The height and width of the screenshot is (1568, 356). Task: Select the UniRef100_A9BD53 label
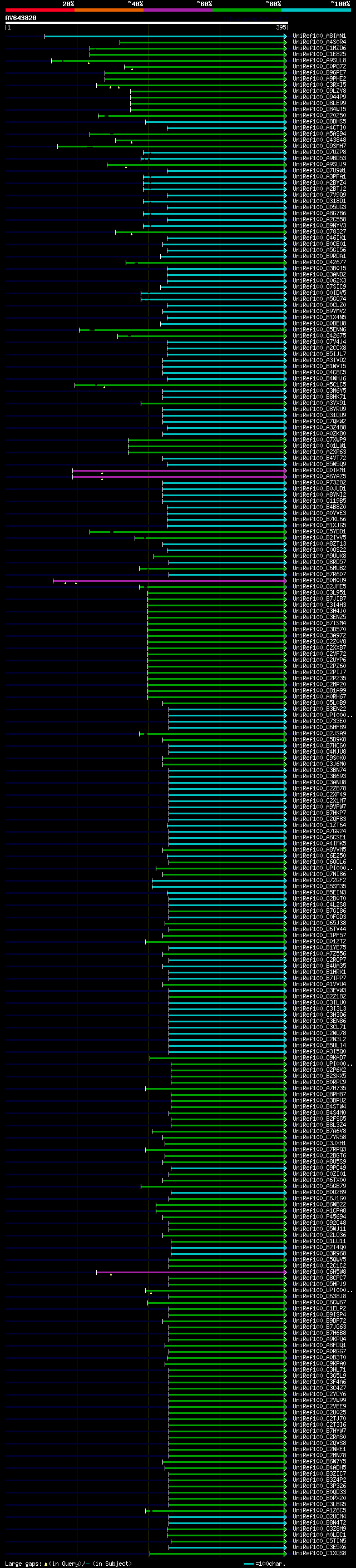[319, 159]
